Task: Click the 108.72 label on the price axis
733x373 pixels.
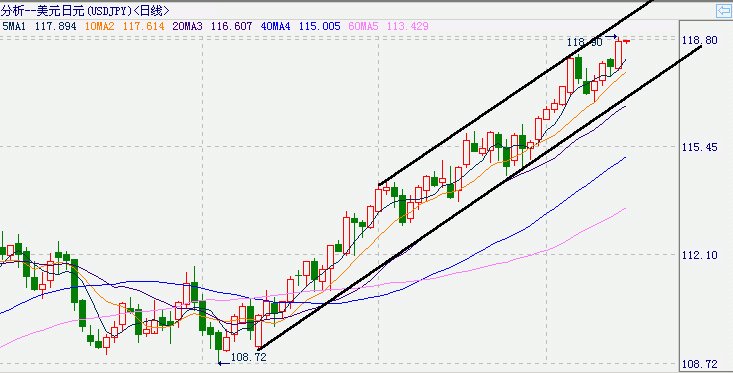Action: tap(699, 364)
